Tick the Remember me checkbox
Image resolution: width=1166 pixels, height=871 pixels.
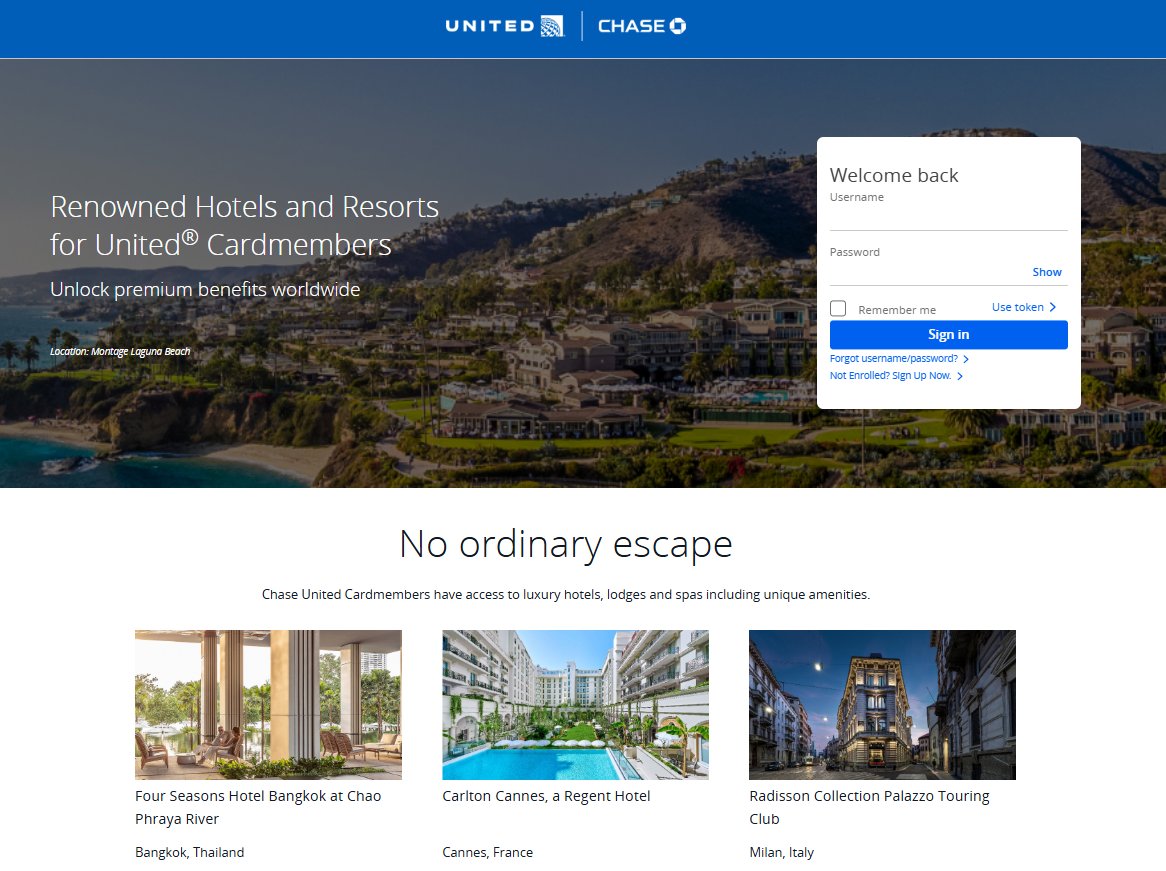(838, 309)
